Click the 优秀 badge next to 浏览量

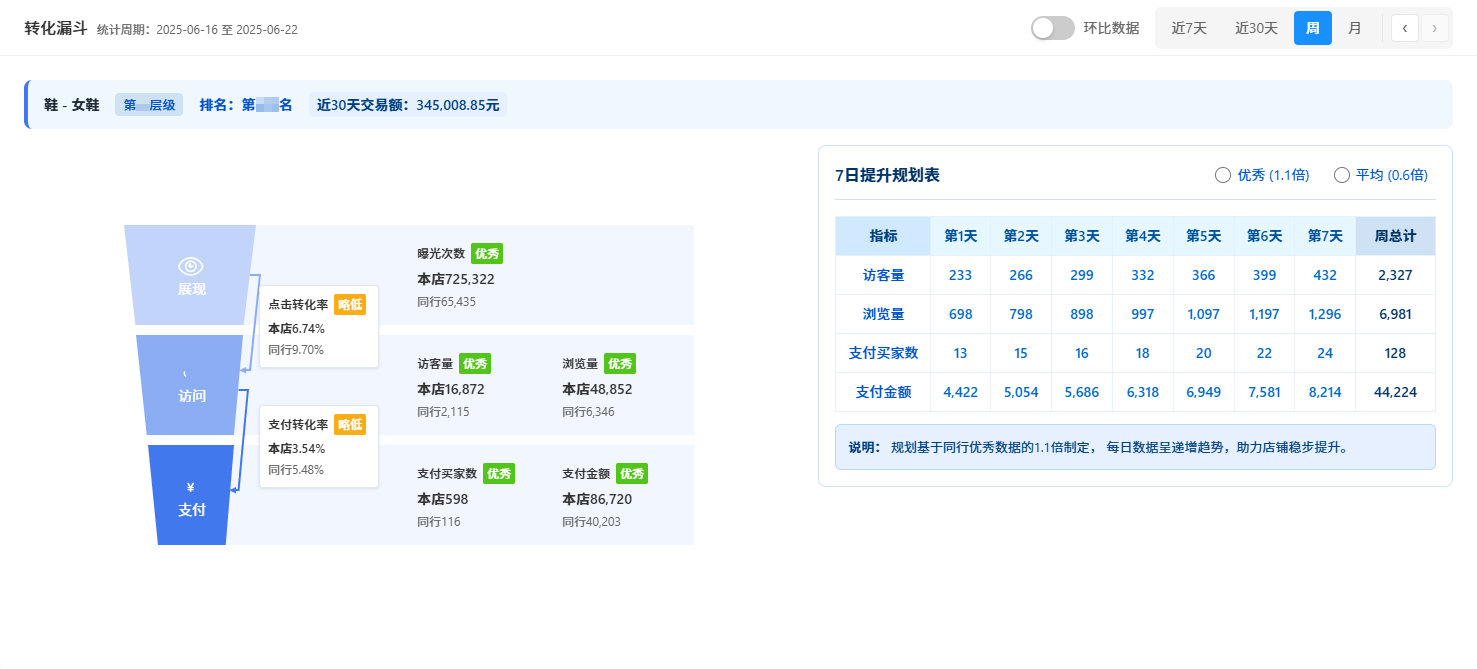coord(620,363)
